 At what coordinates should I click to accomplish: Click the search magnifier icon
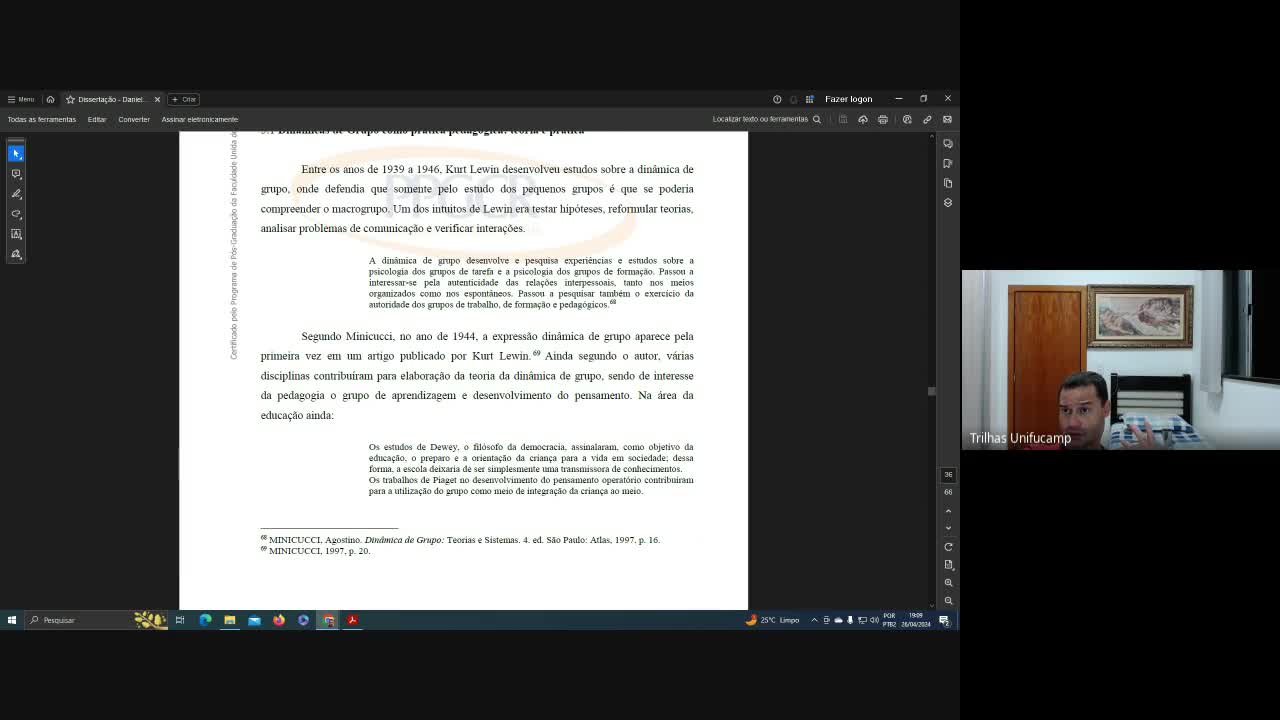(817, 119)
